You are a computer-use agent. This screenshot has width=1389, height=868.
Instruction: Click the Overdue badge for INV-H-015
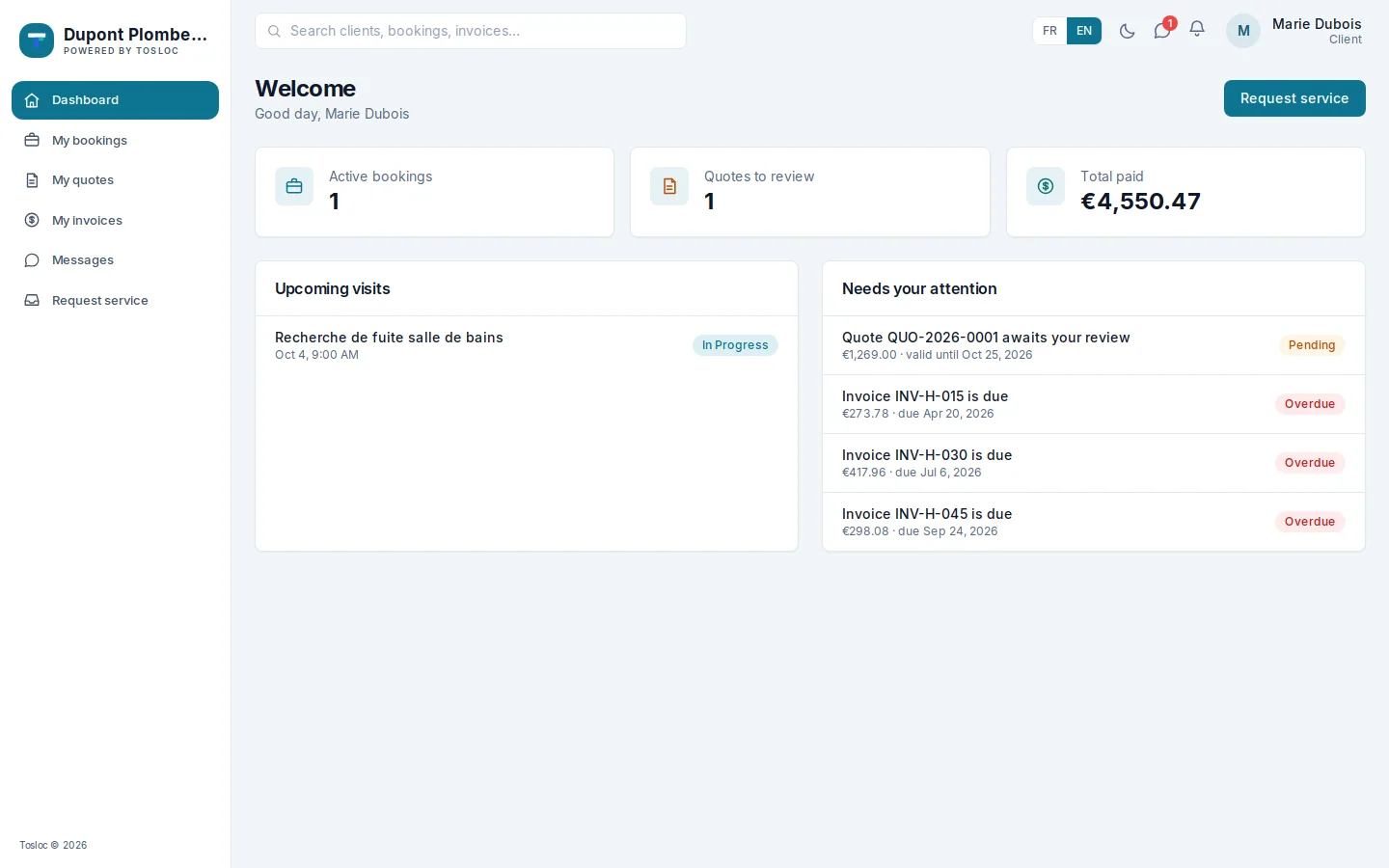pos(1310,404)
